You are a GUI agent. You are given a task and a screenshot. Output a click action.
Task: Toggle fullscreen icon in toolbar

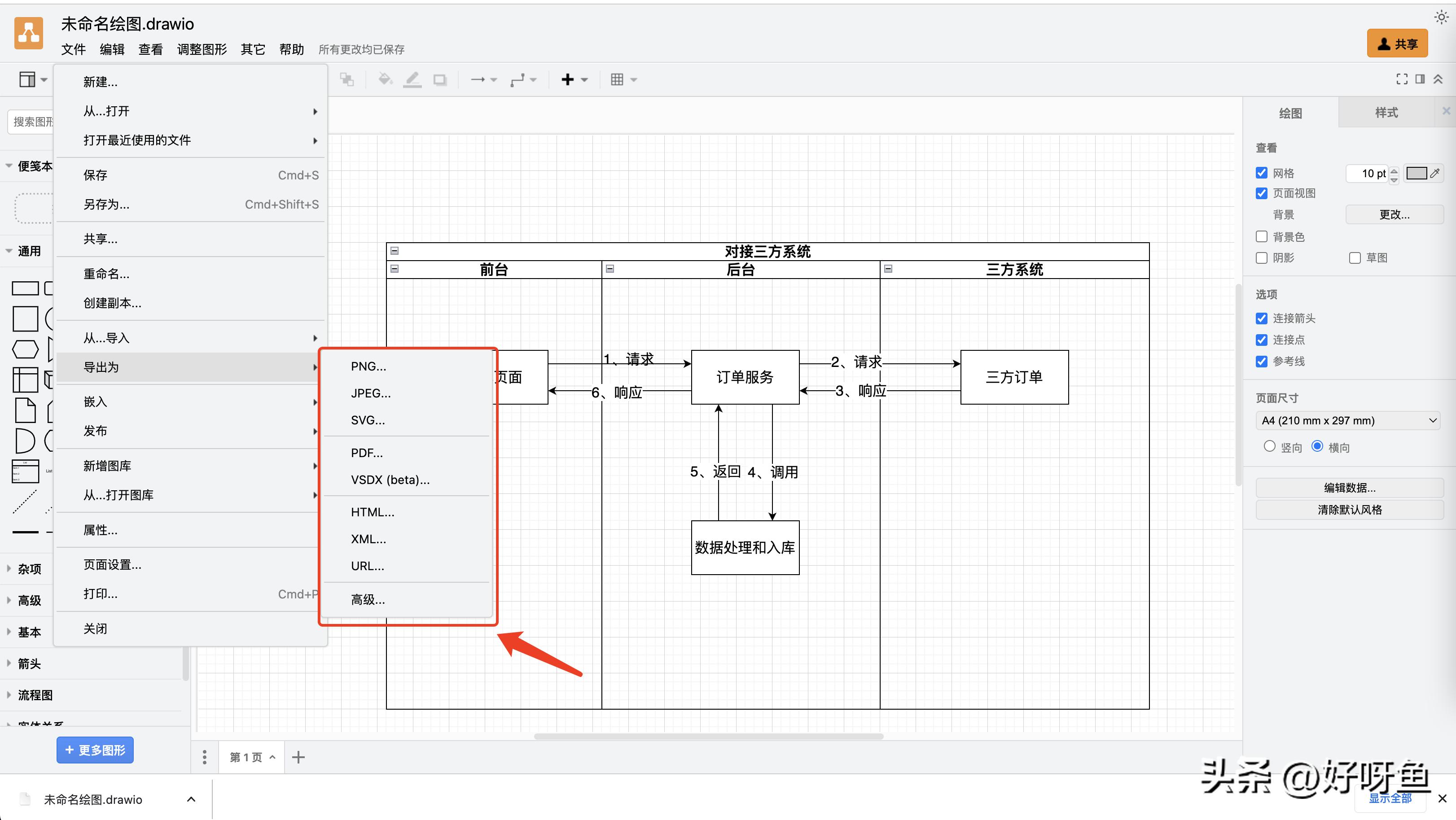[x=1402, y=79]
